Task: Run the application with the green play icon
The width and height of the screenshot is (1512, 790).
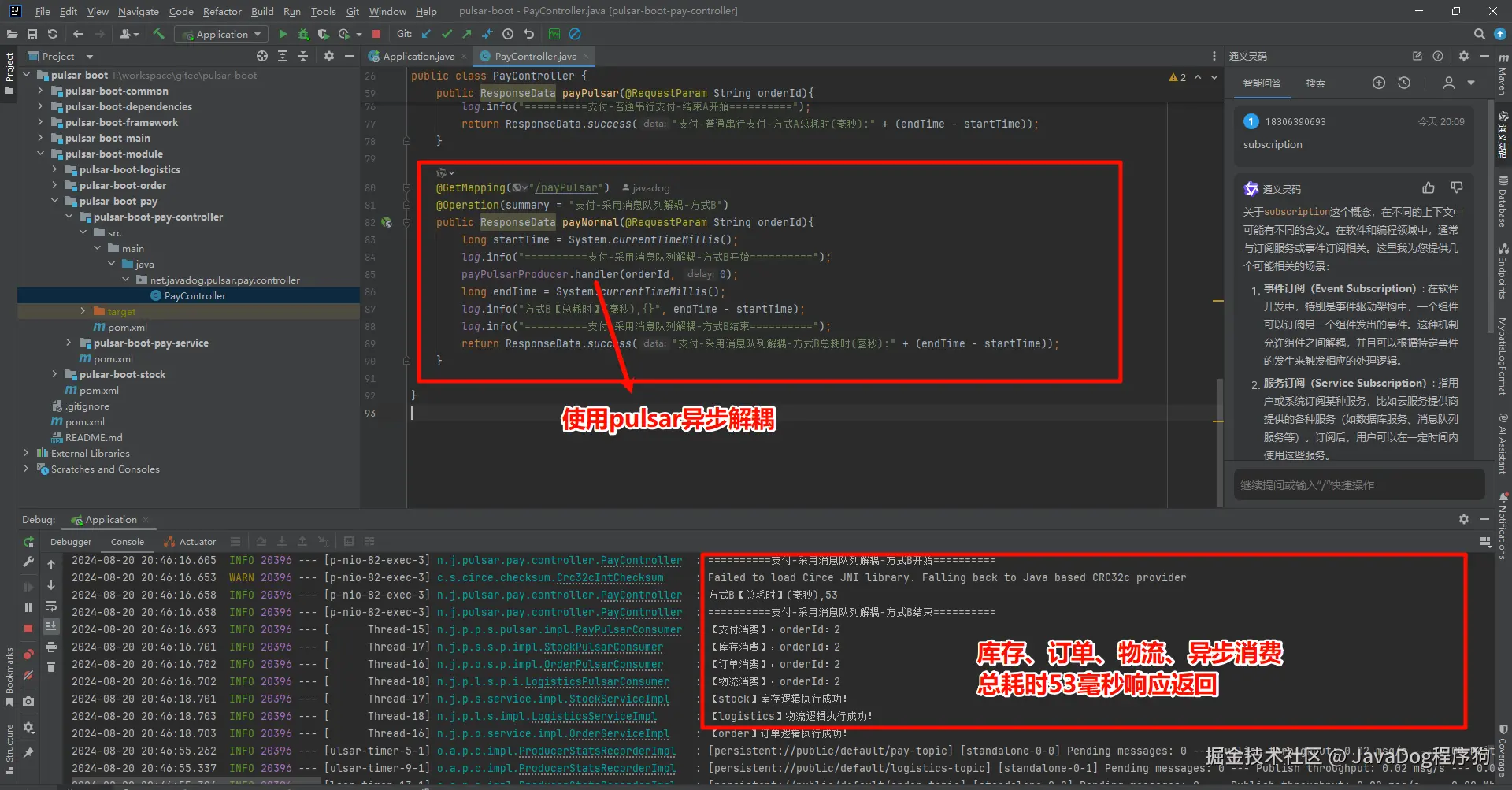Action: tap(283, 34)
